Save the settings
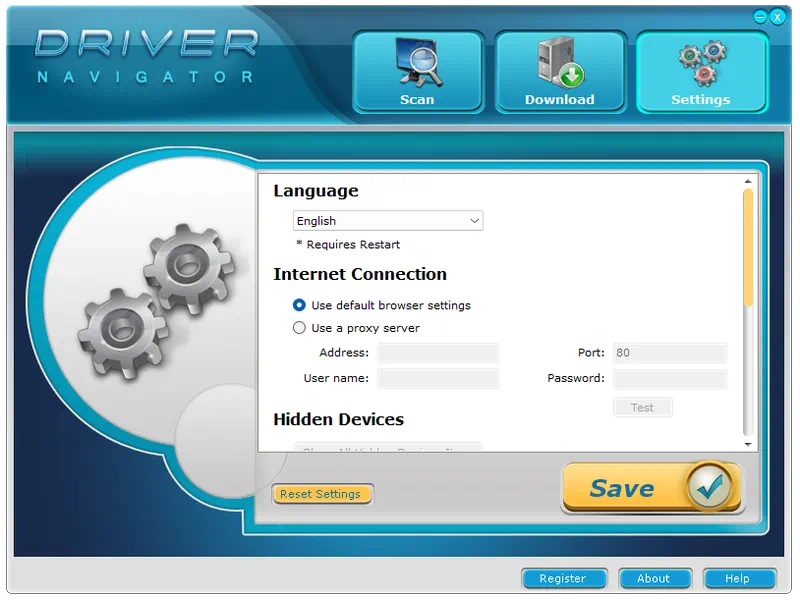Viewport: 800px width, 602px height. (652, 487)
